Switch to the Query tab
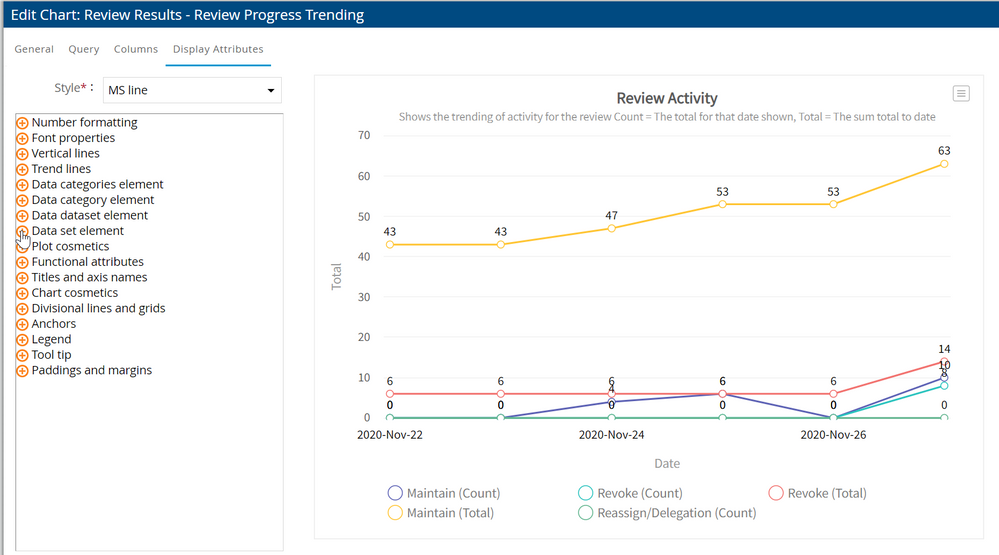Viewport: 999px width, 555px height. (84, 49)
